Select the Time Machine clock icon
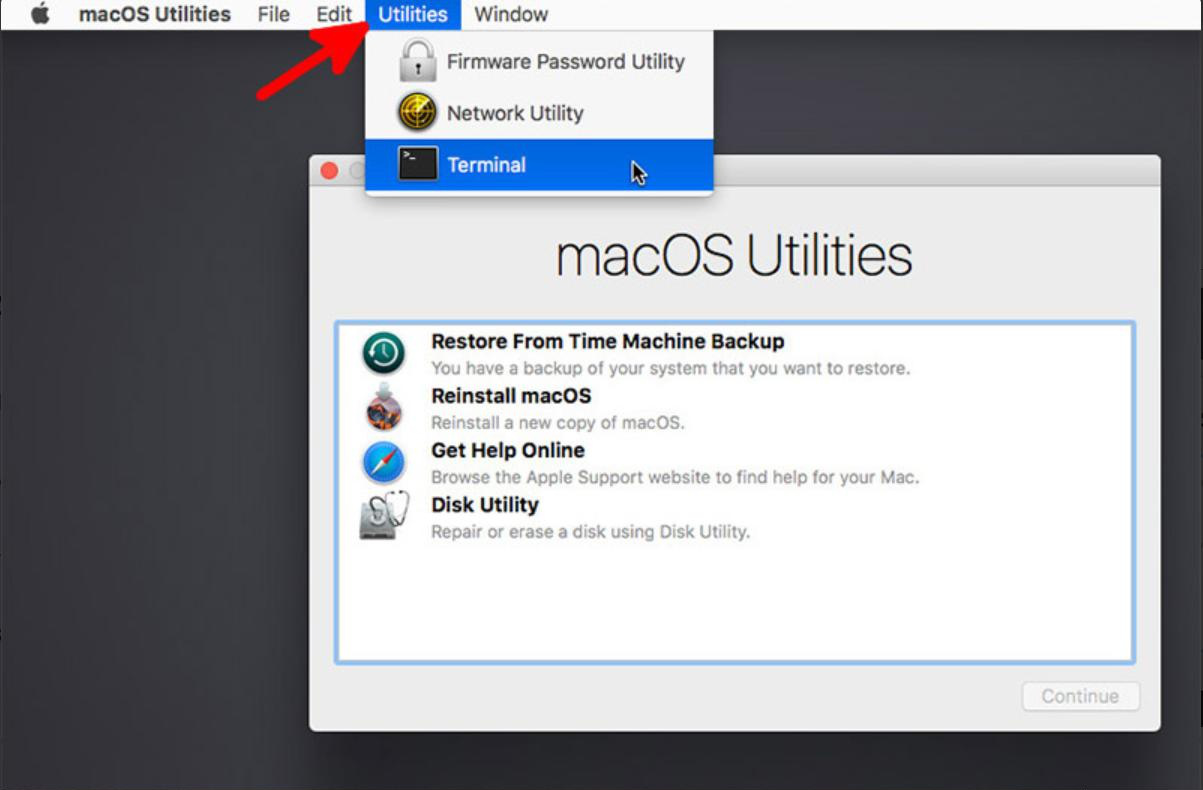This screenshot has height=790, width=1203. coord(384,354)
